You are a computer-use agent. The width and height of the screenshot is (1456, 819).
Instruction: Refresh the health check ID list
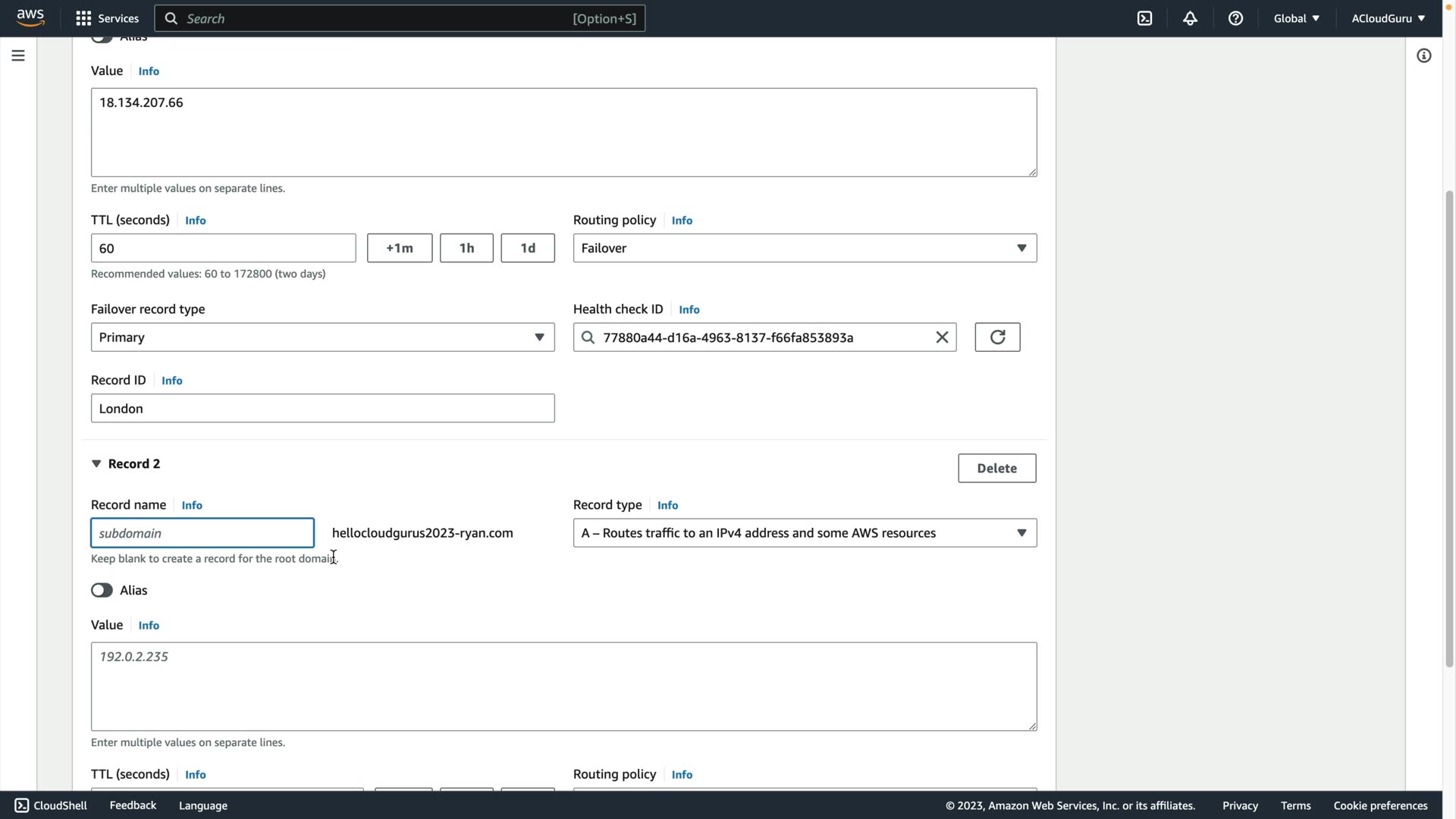997,337
